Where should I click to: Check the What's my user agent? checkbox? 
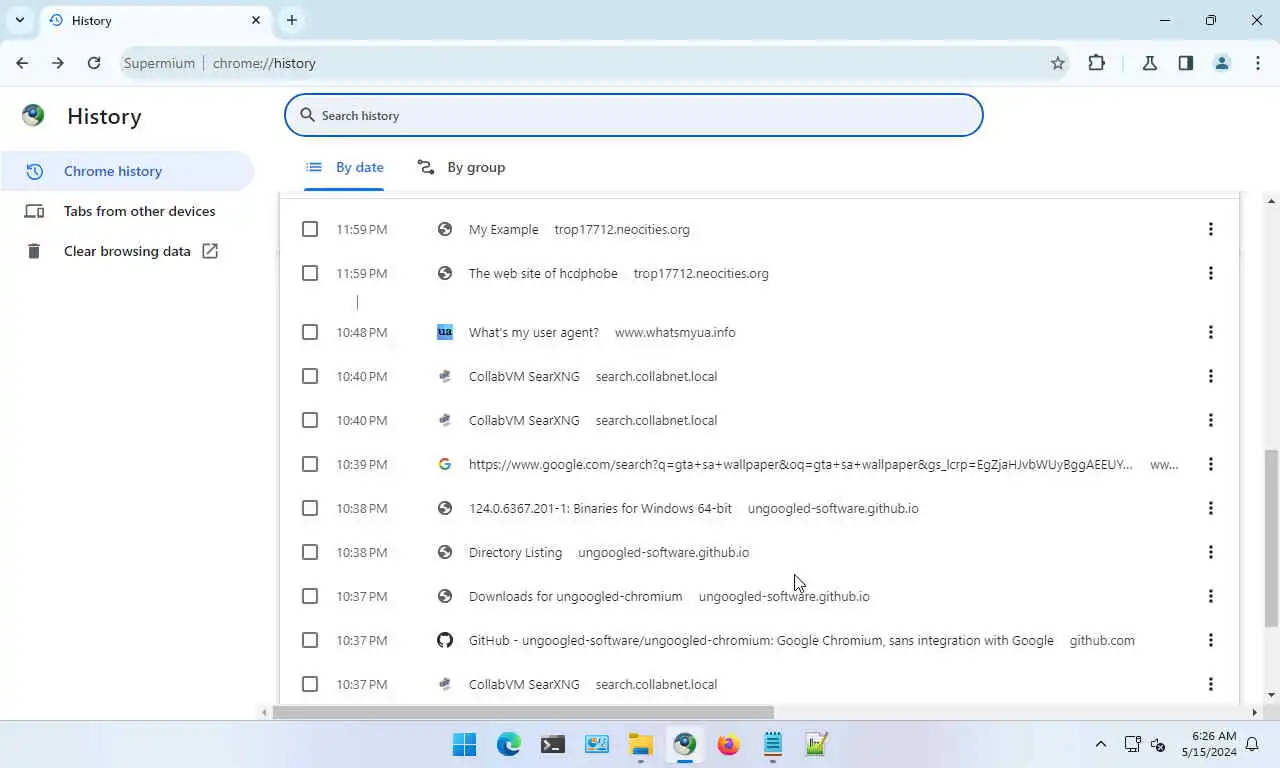coord(310,332)
